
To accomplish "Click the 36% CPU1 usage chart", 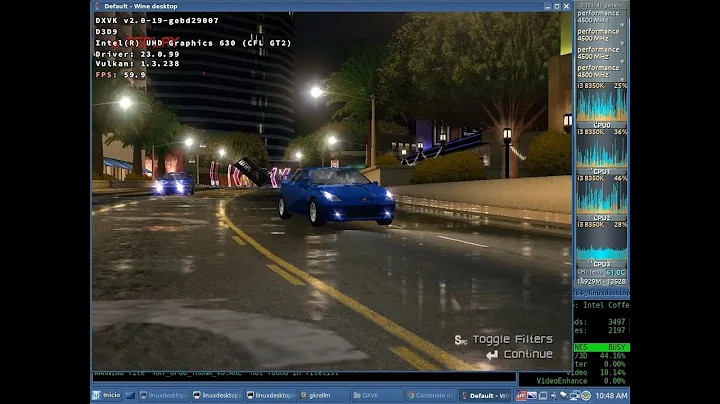I will tap(602, 148).
